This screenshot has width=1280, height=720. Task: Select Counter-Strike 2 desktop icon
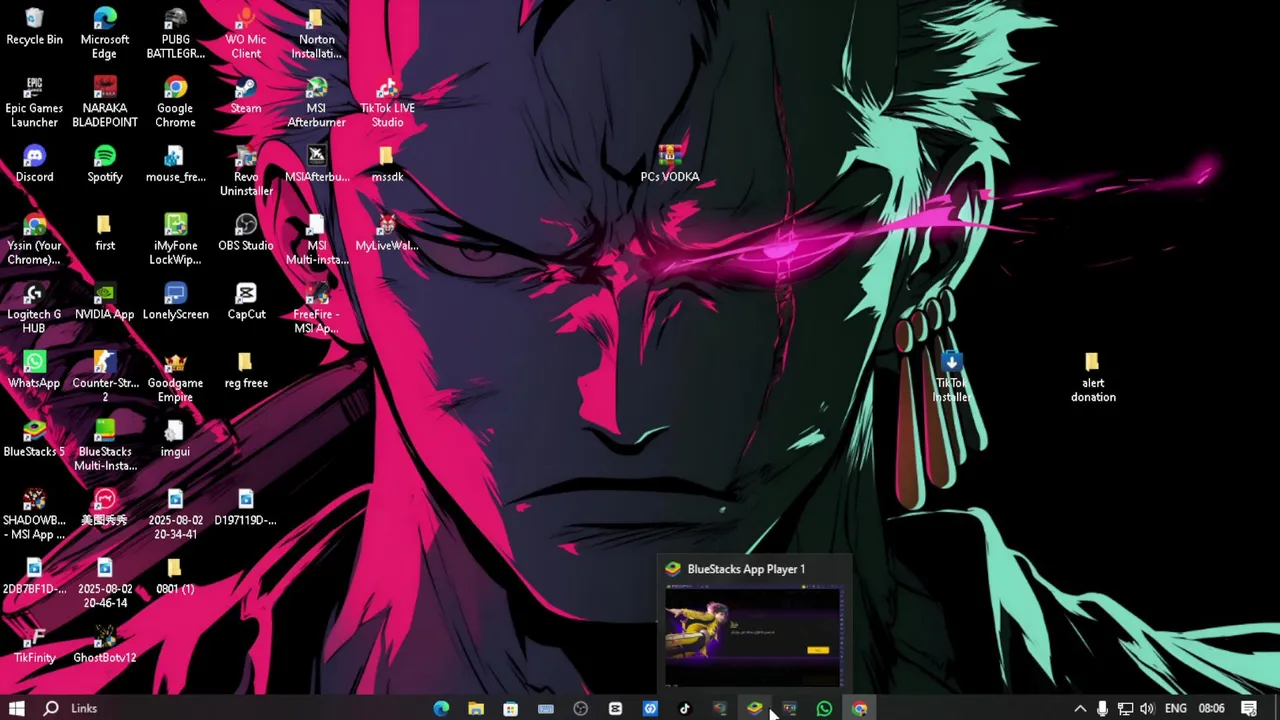[105, 377]
